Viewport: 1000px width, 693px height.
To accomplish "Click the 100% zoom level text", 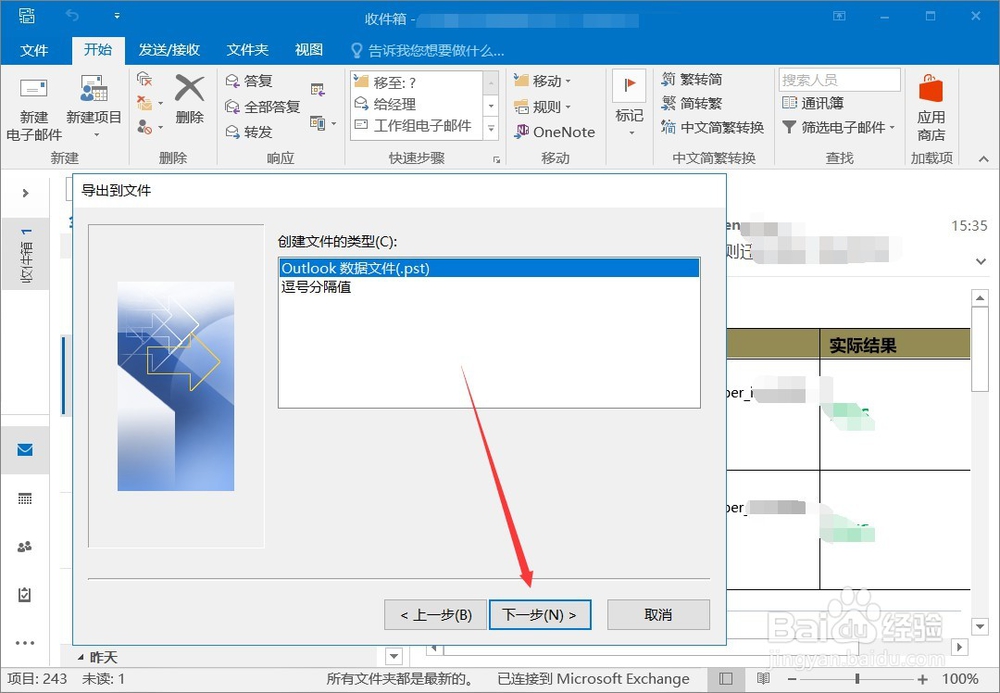I will 960,679.
